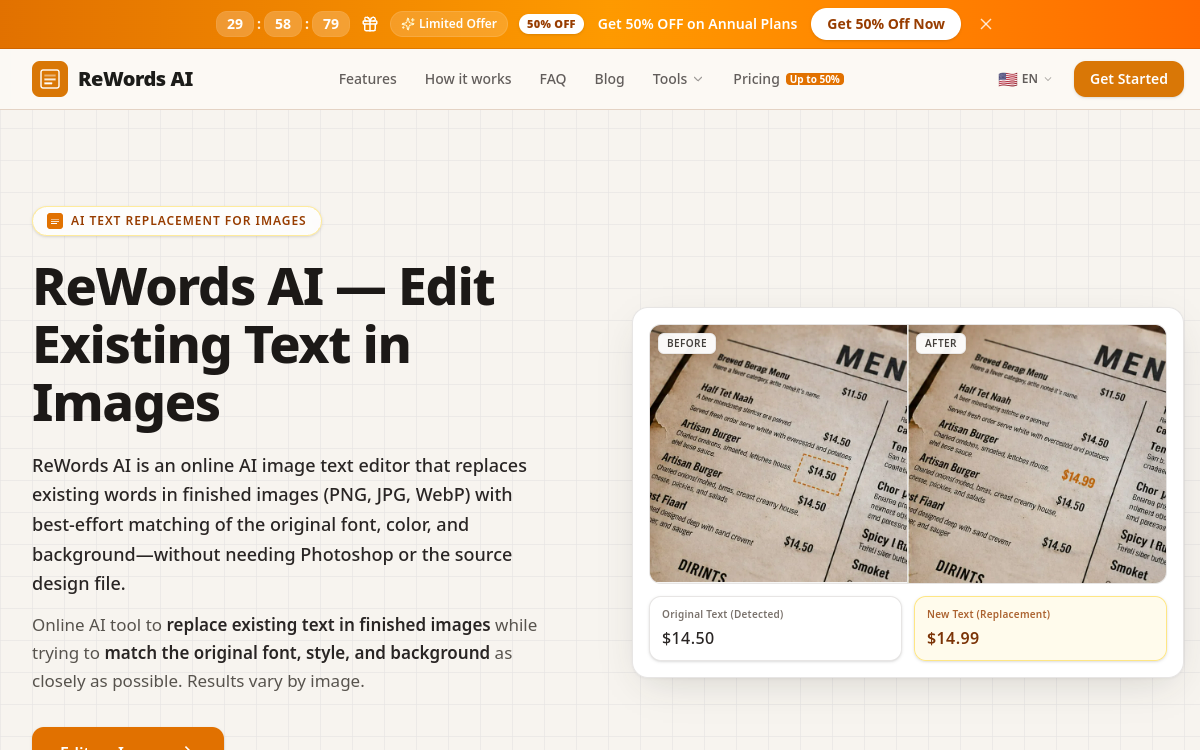The image size is (1200, 750).
Task: Click the BEFORE menu image
Action: tap(778, 453)
